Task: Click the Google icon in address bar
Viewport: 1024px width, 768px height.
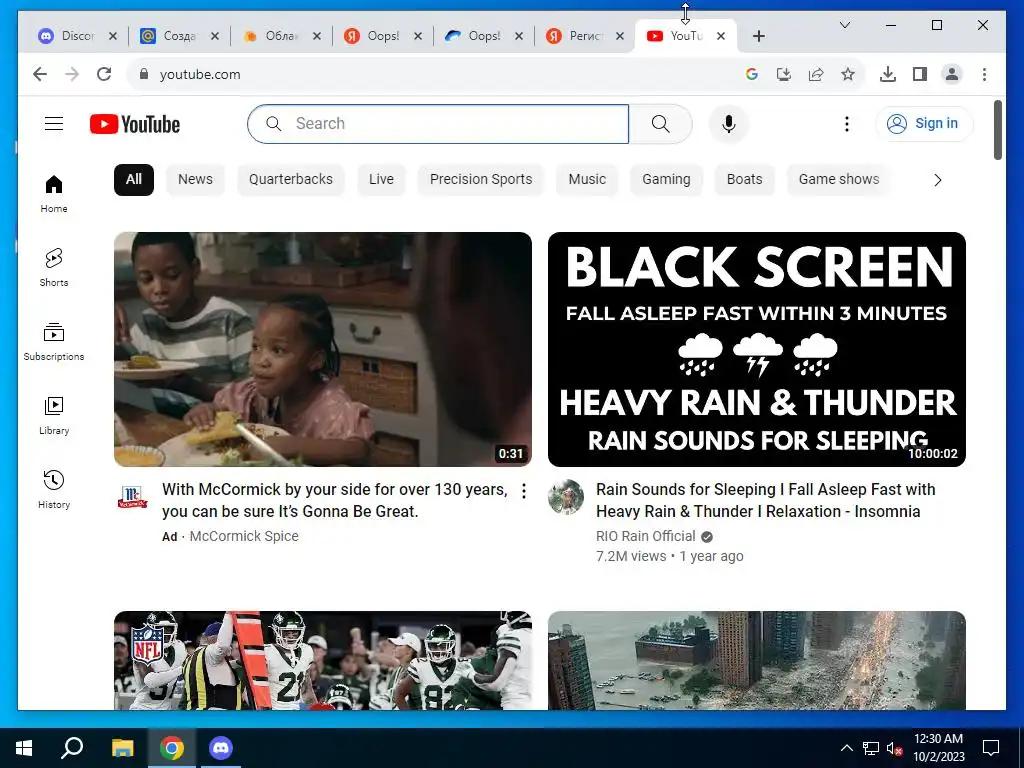Action: pyautogui.click(x=752, y=74)
